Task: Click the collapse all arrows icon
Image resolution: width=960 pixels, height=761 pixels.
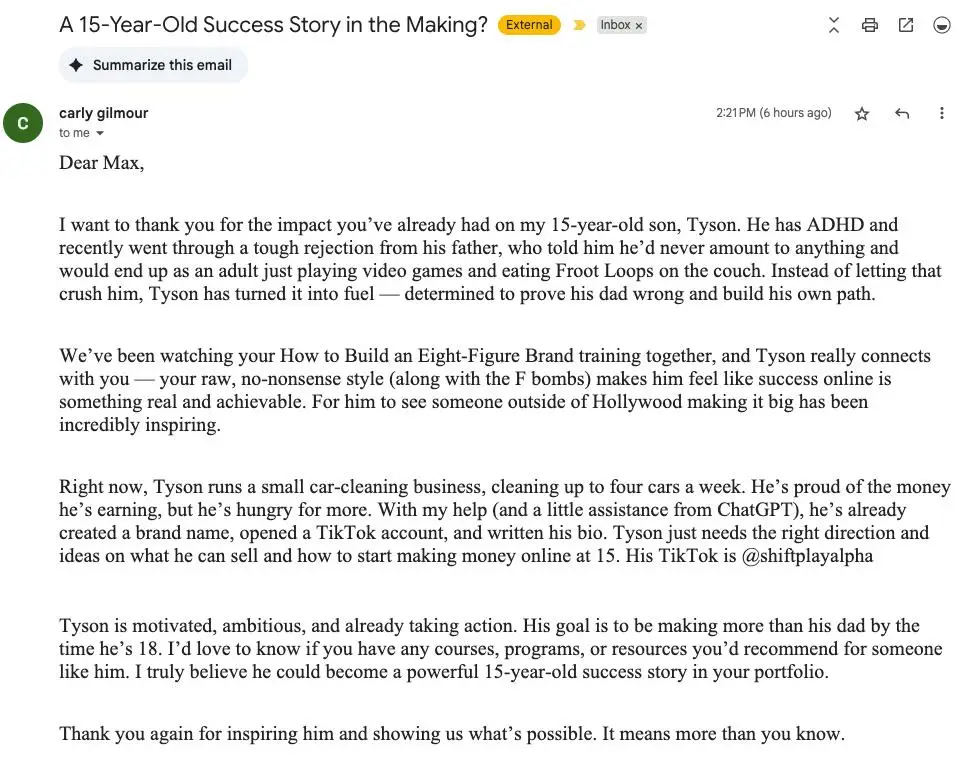Action: pos(834,25)
